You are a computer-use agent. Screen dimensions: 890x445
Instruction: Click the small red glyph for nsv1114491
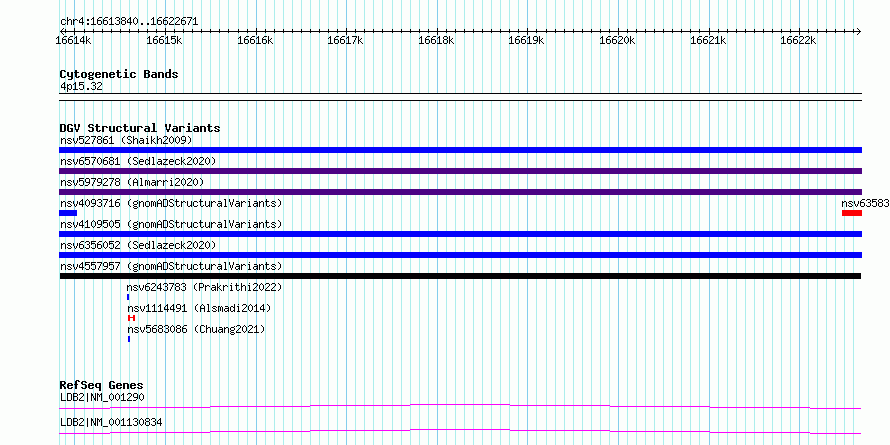click(x=131, y=318)
